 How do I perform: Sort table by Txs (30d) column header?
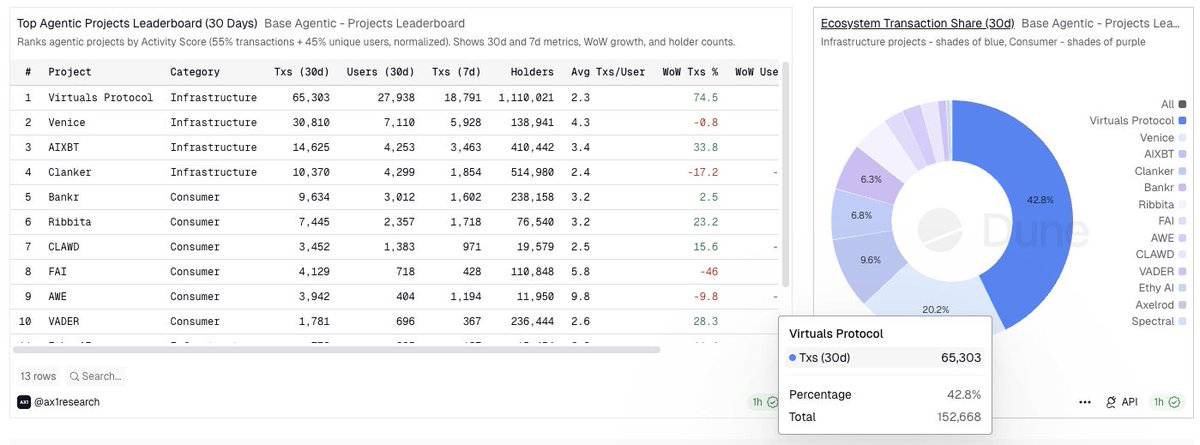pyautogui.click(x=302, y=72)
